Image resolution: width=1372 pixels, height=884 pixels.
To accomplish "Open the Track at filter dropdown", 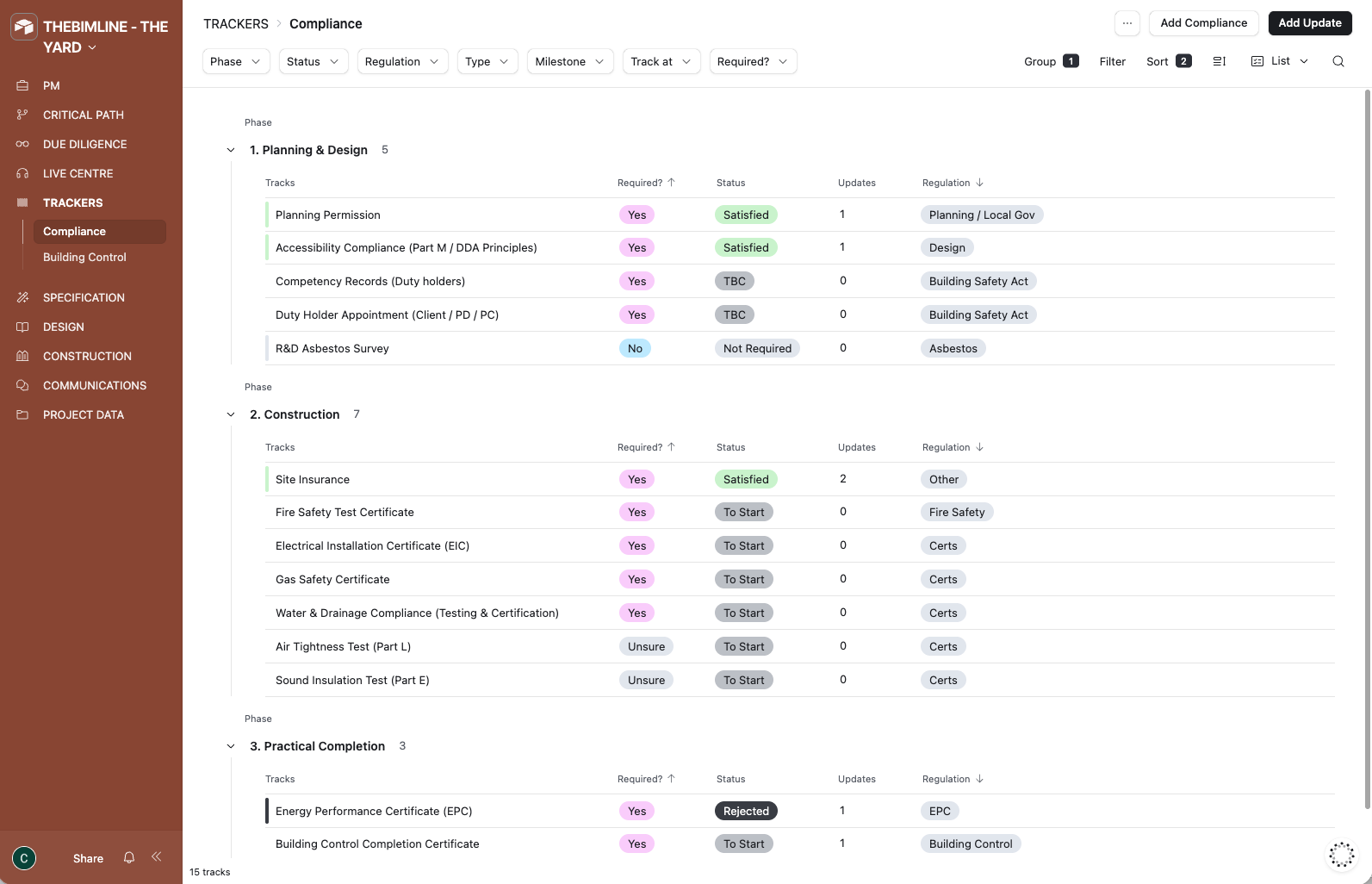I will (x=661, y=61).
